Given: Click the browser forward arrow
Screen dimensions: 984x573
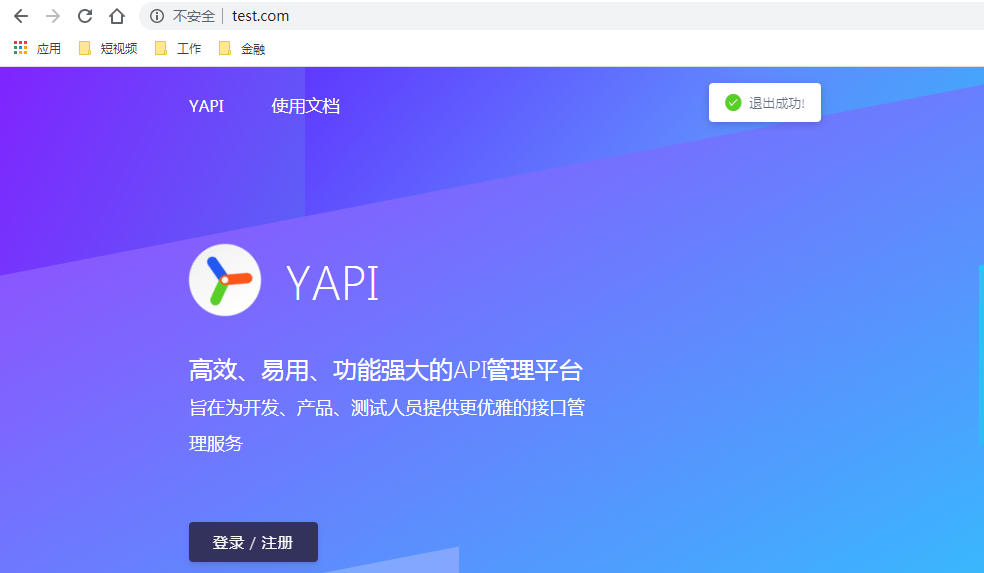Looking at the screenshot, I should [53, 16].
